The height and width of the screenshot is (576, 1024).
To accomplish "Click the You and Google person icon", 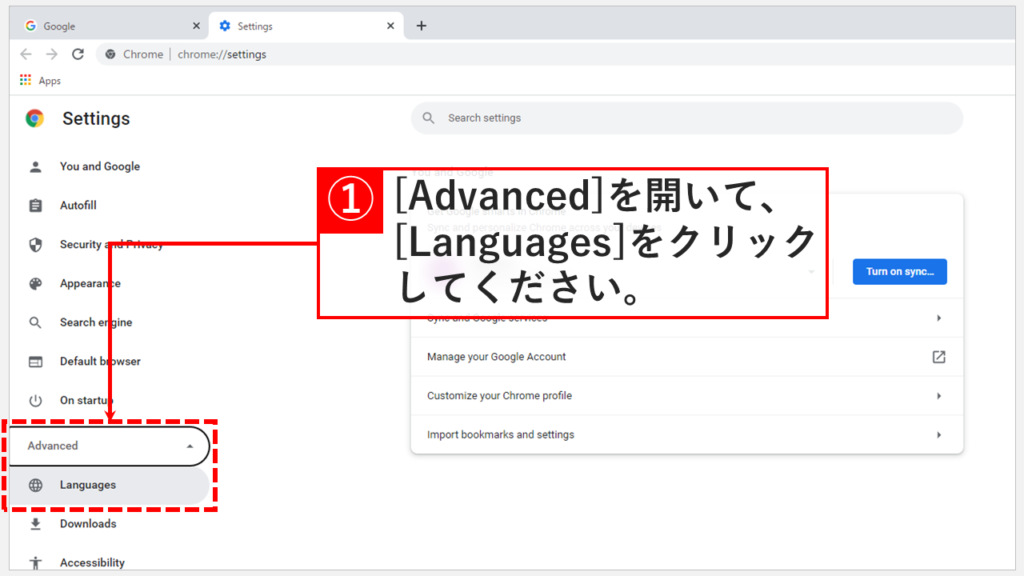I will click(36, 167).
